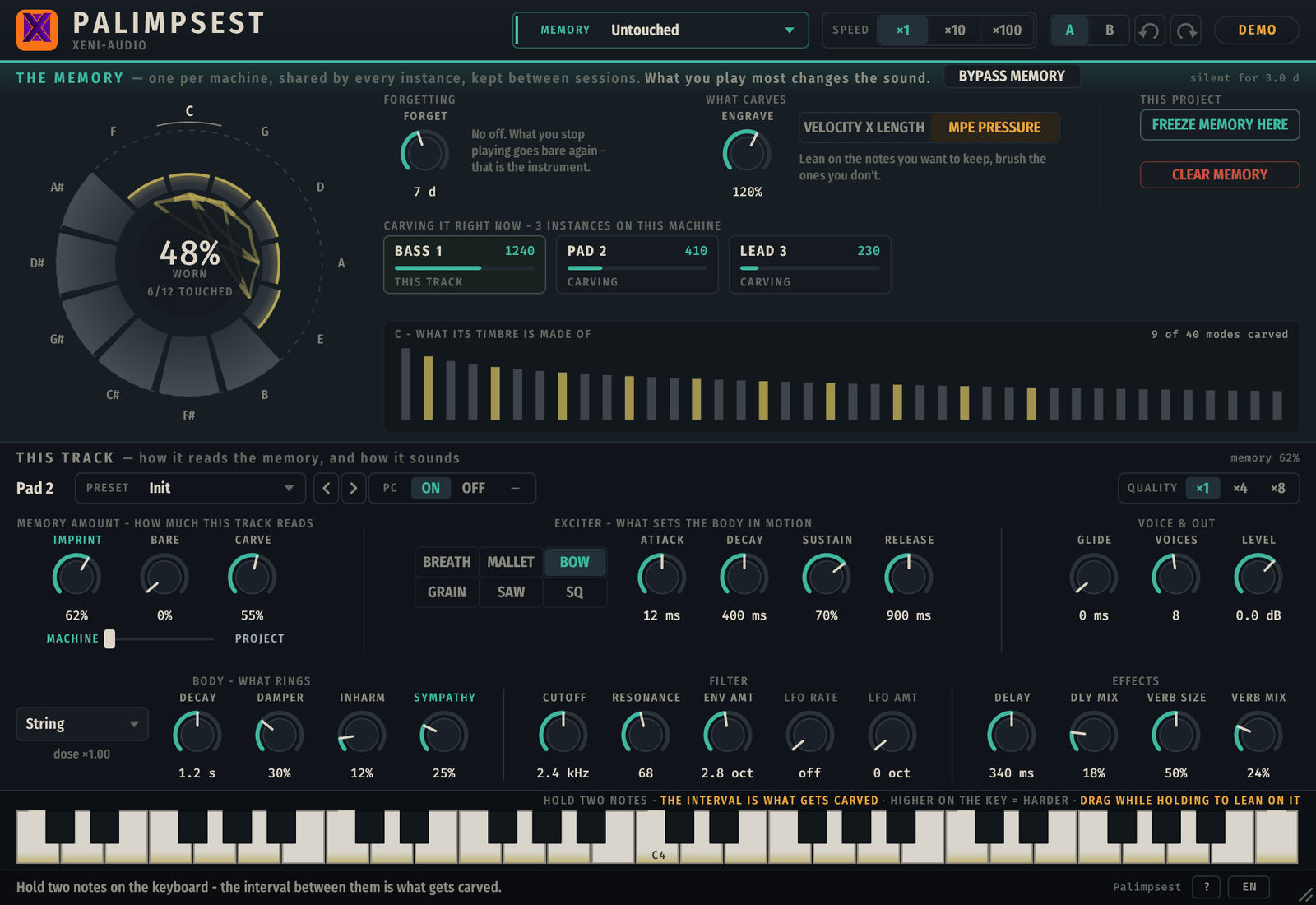Undo the last change with the undo arrow

1149,30
